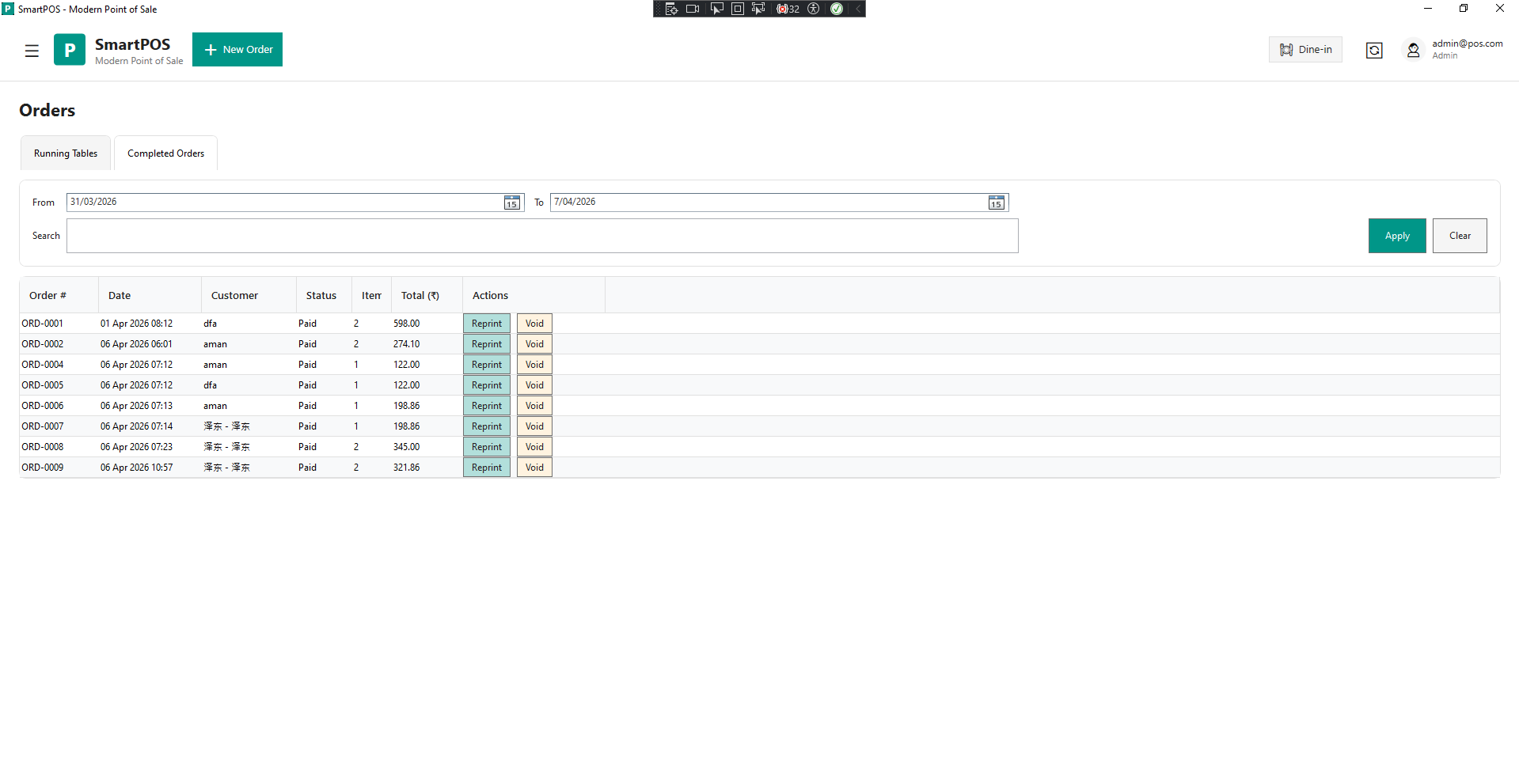This screenshot has width=1519, height=784.
Task: Open the To date calendar picker
Action: click(x=996, y=203)
